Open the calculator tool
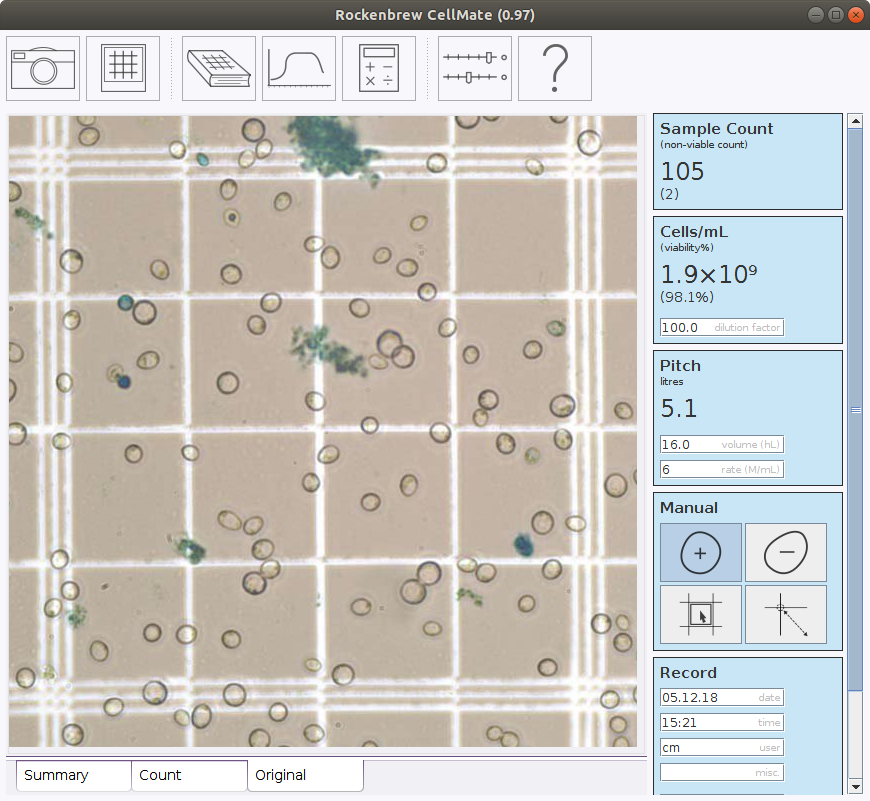This screenshot has height=801, width=870. coord(379,68)
